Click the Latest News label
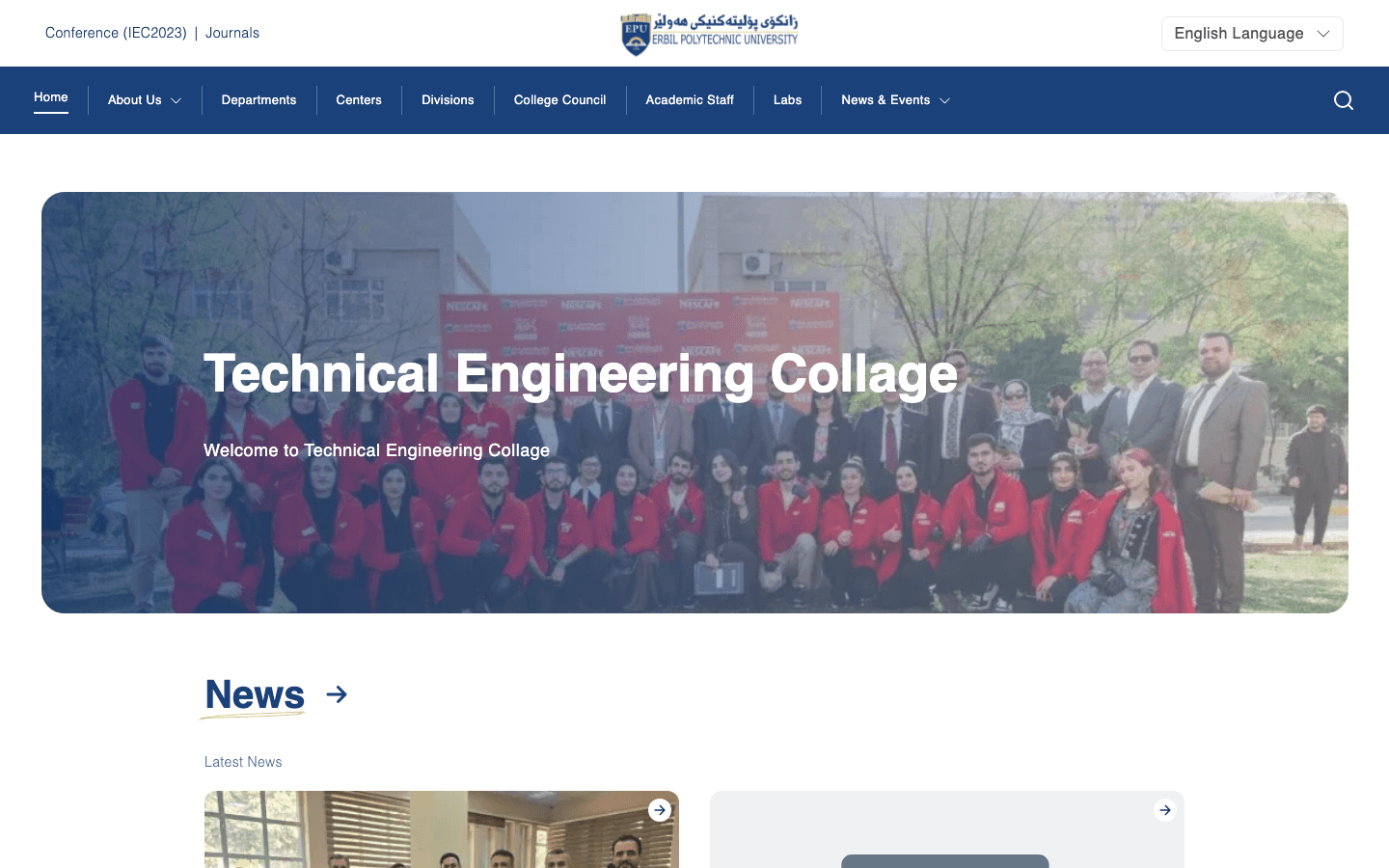The height and width of the screenshot is (868, 1389). pyautogui.click(x=243, y=762)
